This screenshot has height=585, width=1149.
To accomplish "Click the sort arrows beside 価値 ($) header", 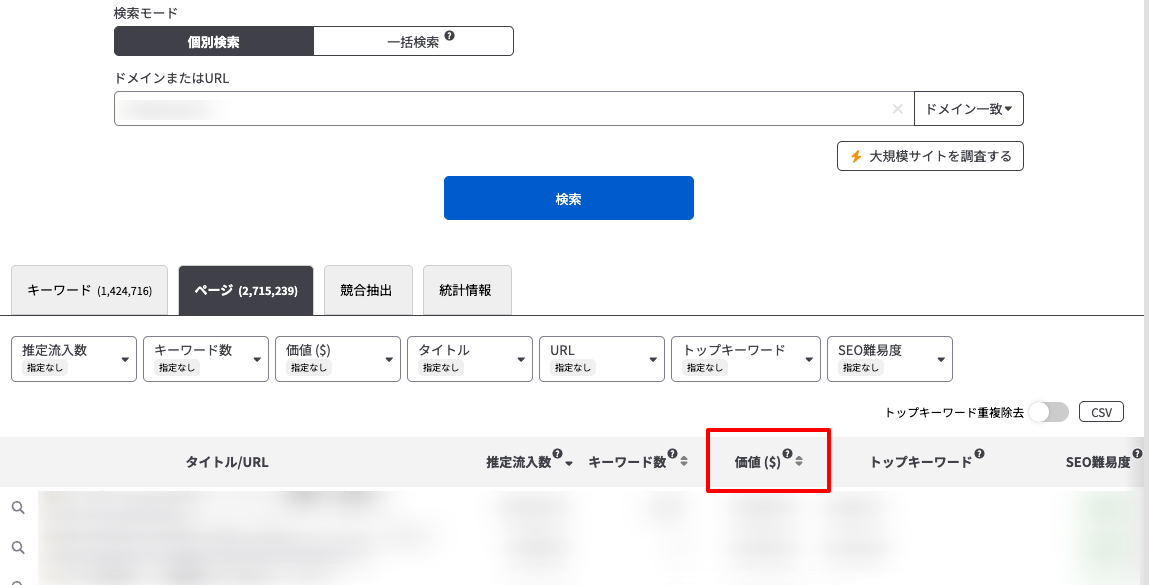I will [x=799, y=462].
